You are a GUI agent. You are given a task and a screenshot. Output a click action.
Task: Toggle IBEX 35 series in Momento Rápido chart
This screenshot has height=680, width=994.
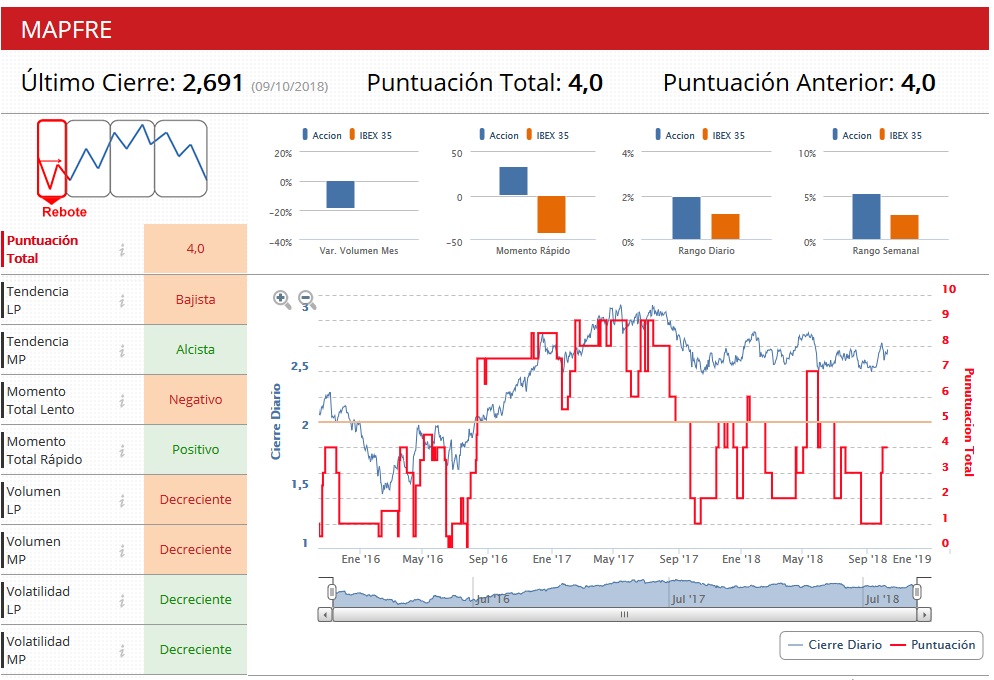(548, 135)
